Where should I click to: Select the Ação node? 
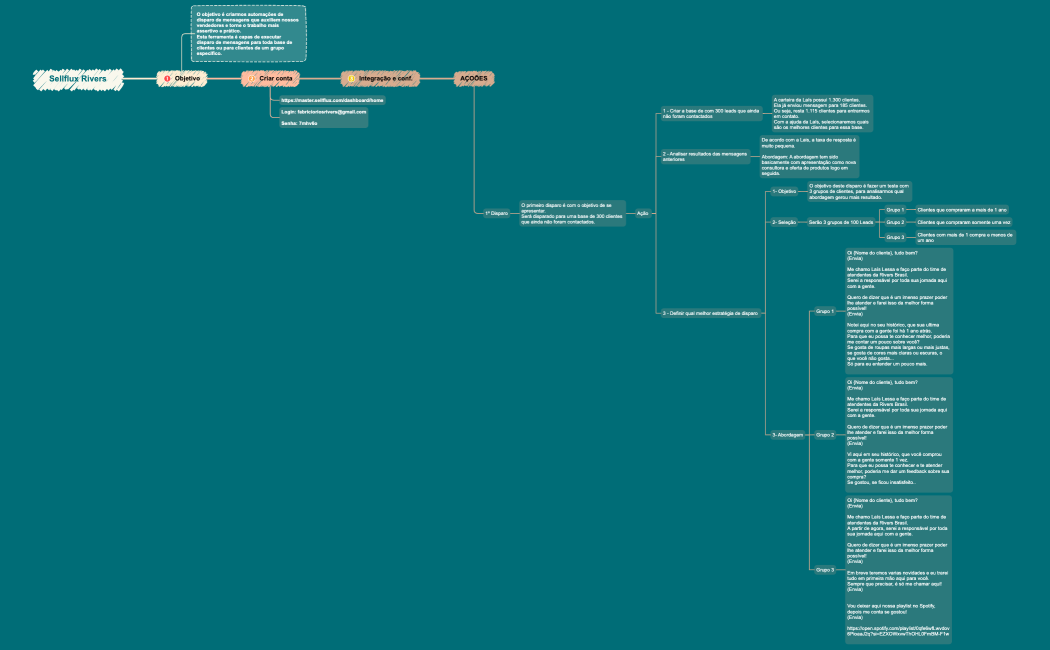pyautogui.click(x=643, y=213)
